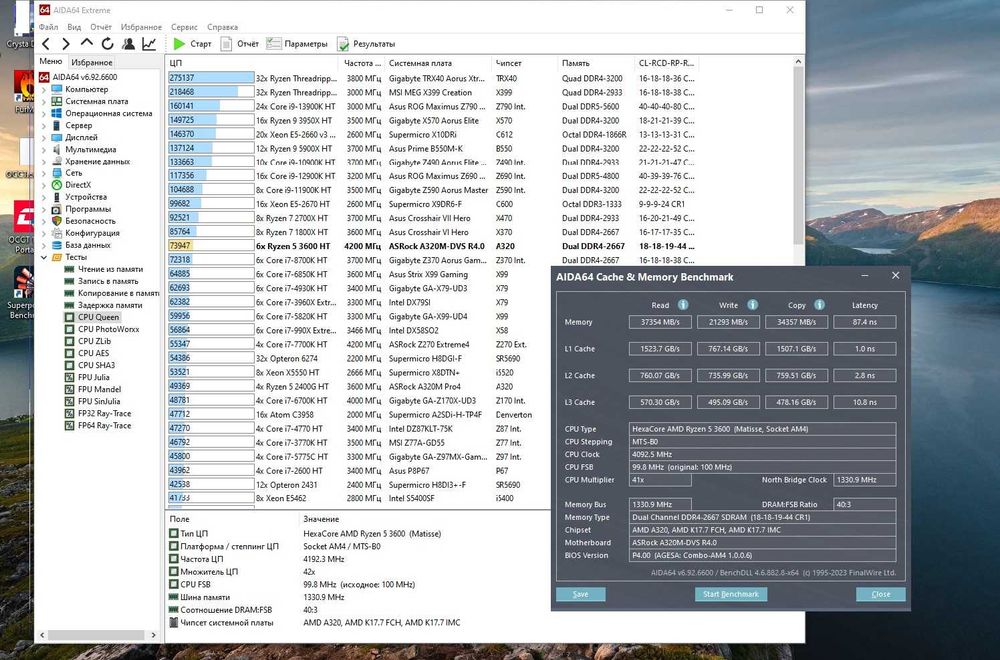Open Задержка памяти test
Viewport: 1000px width, 660px height.
click(110, 305)
